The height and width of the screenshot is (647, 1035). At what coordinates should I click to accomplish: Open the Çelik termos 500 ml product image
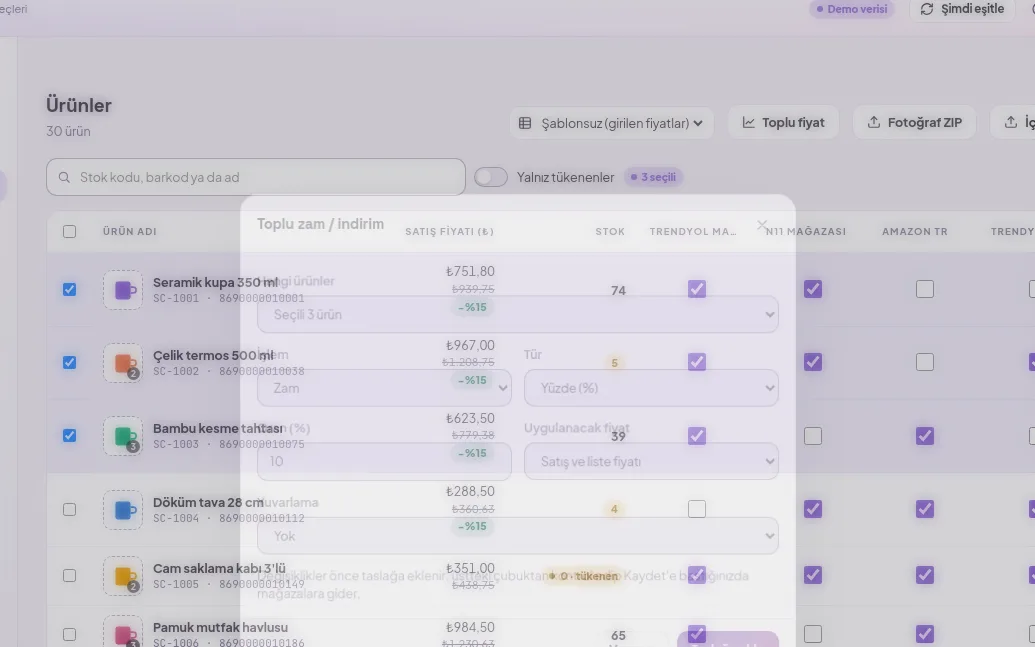(x=123, y=362)
